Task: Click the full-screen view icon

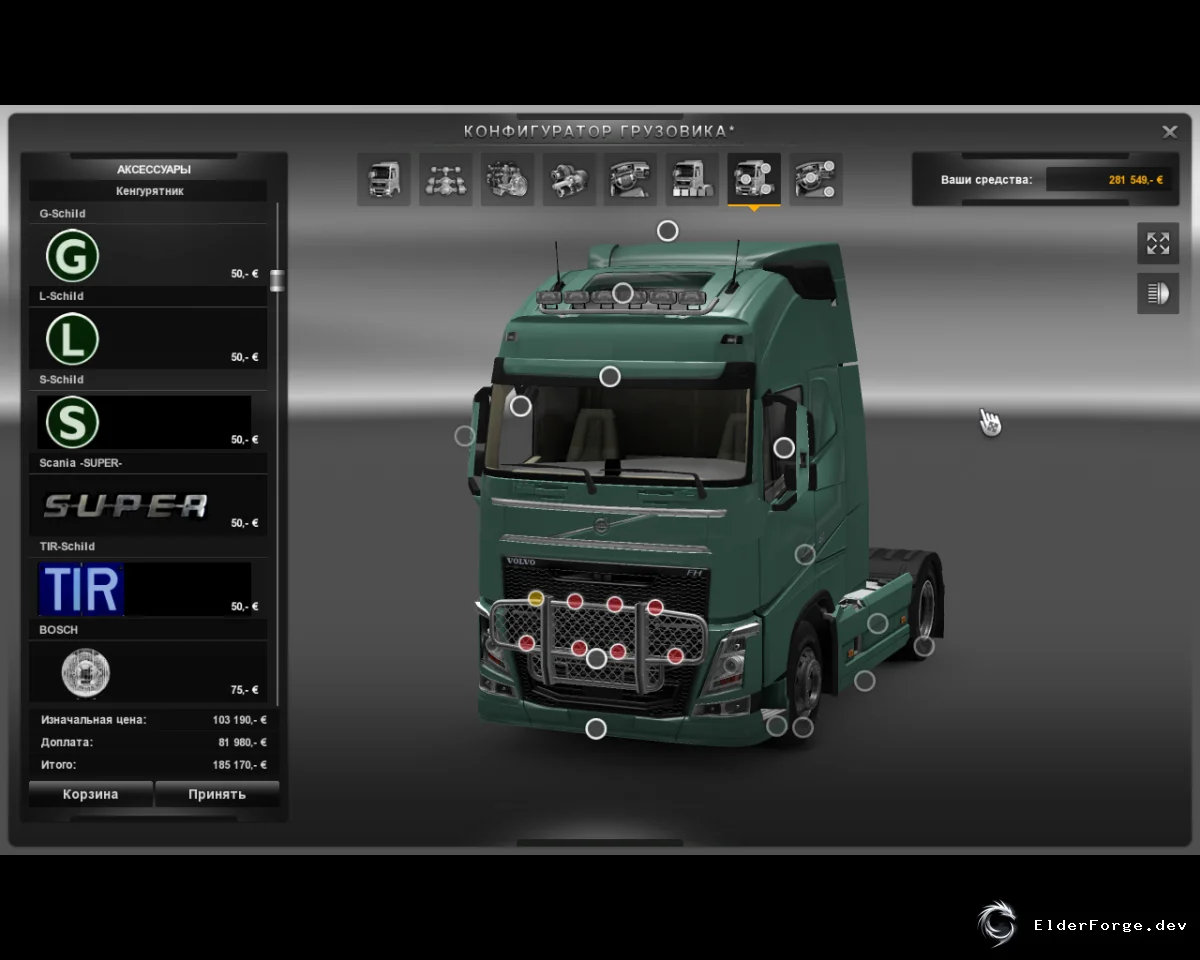Action: pyautogui.click(x=1158, y=243)
